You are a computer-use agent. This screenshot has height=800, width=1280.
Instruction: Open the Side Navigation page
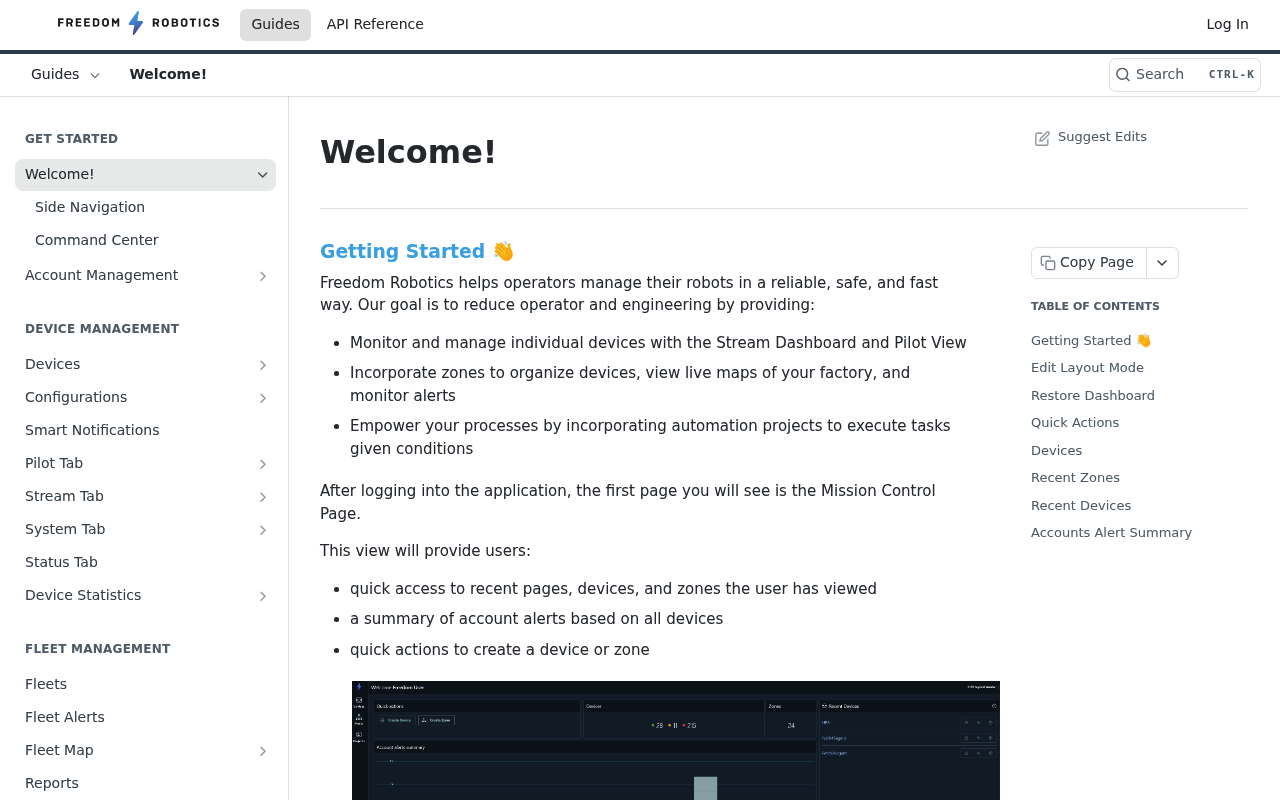click(x=90, y=207)
